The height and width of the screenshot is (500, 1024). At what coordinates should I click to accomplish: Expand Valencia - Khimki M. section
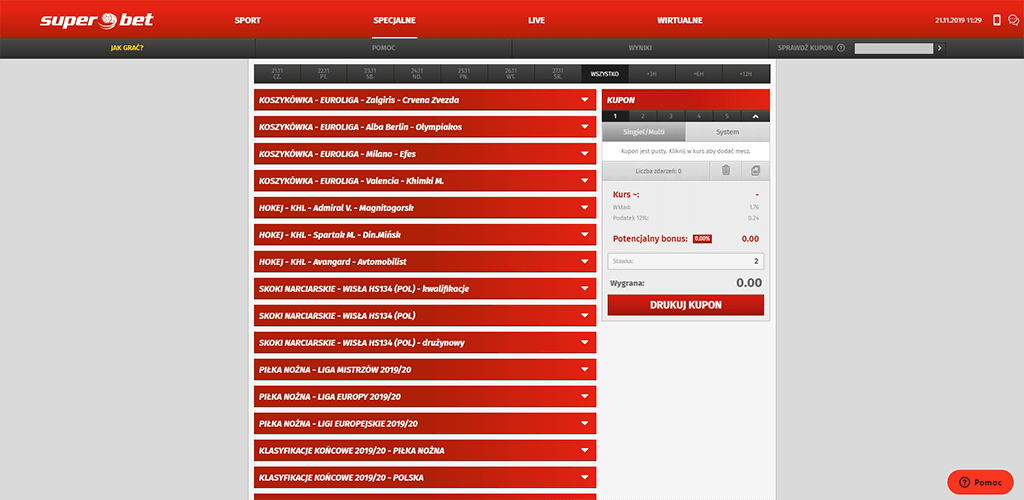tap(424, 181)
